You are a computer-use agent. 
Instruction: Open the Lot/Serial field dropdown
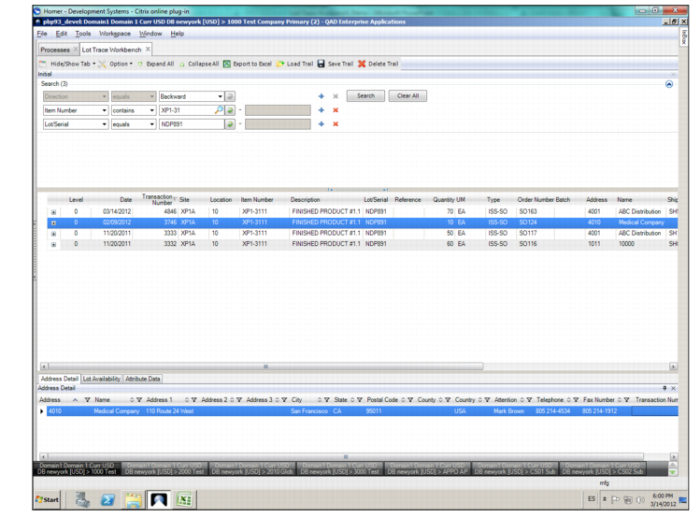point(104,124)
